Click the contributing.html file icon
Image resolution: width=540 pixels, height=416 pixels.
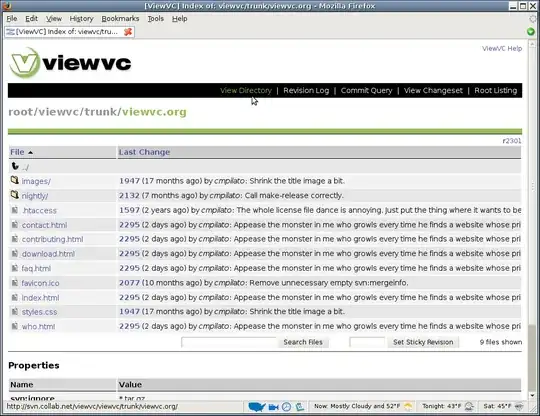(x=14, y=239)
